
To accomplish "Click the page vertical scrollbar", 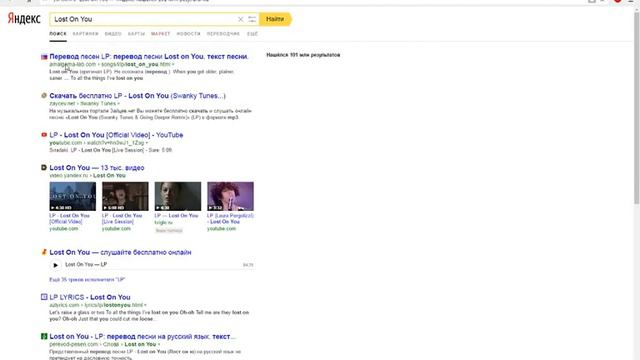I will click(636, 108).
